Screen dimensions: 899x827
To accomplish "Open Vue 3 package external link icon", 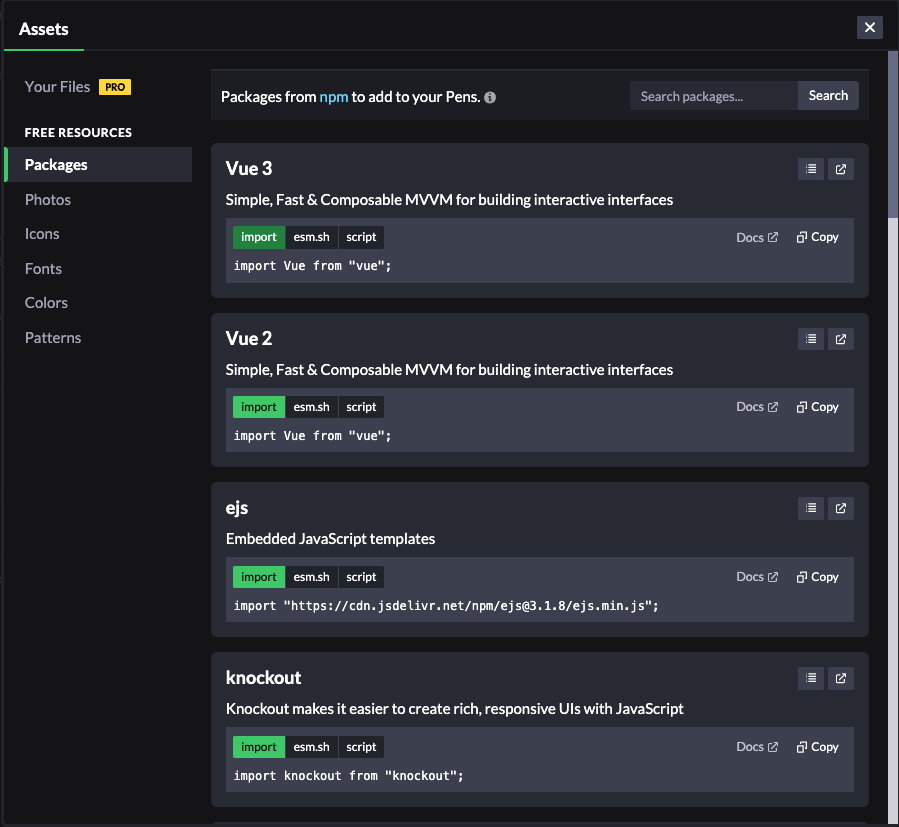I will (x=841, y=169).
